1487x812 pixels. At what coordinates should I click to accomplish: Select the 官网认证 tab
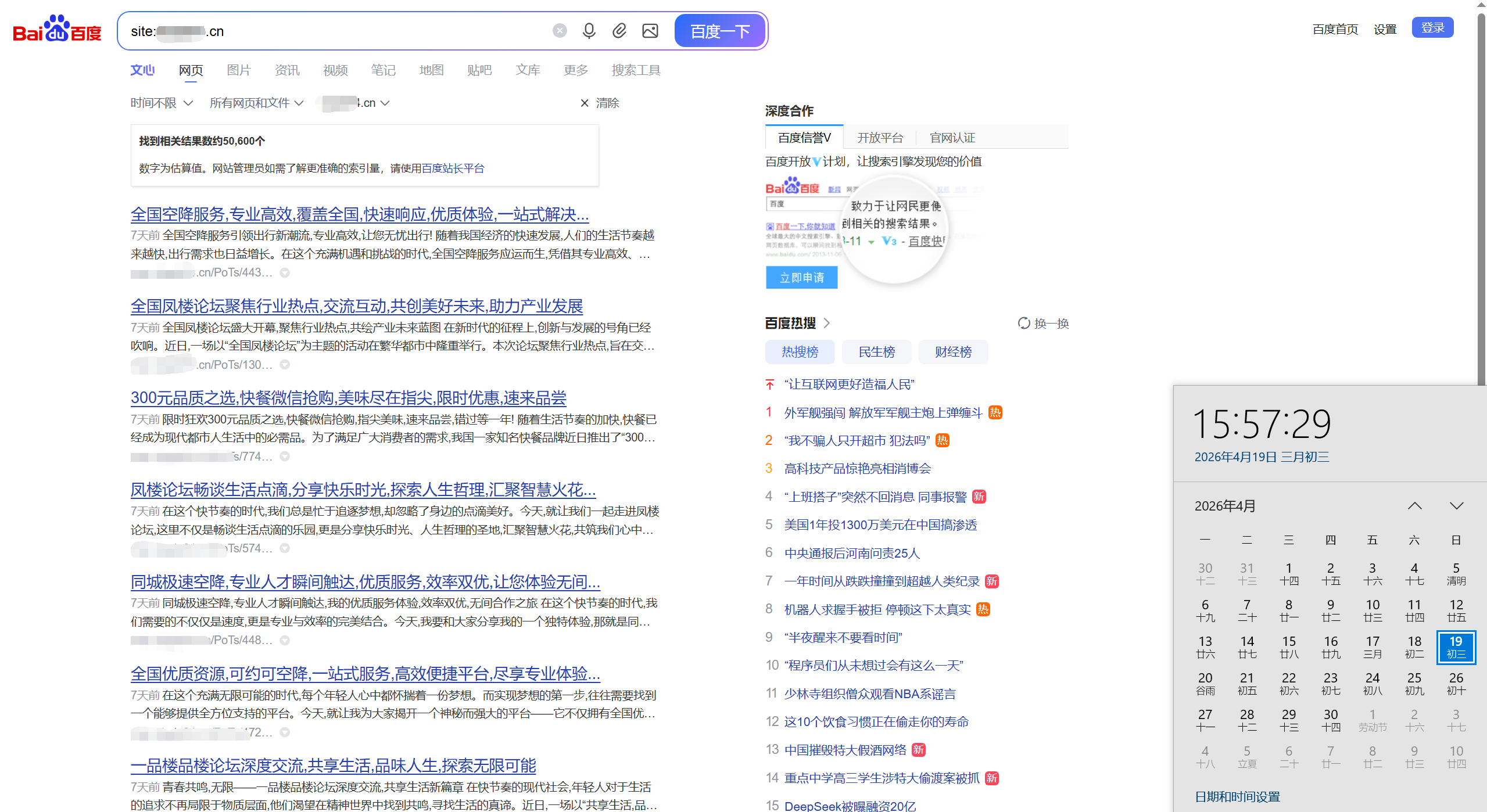pos(952,138)
